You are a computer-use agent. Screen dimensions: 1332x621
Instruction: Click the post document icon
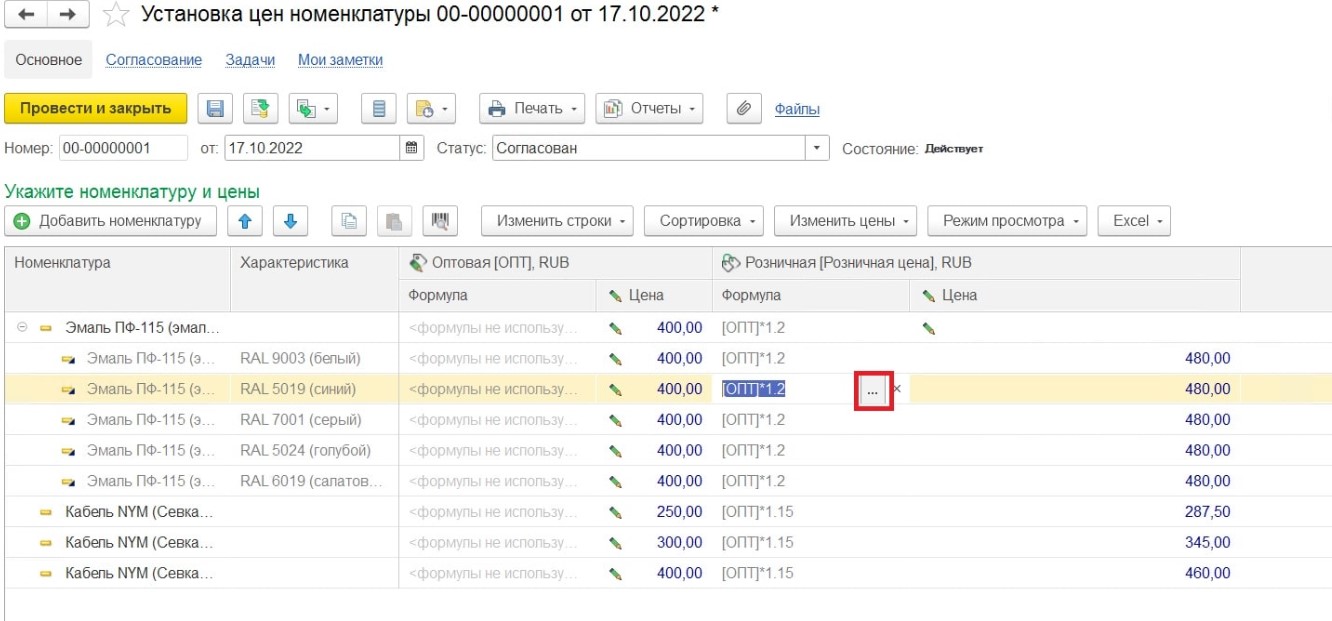[262, 109]
